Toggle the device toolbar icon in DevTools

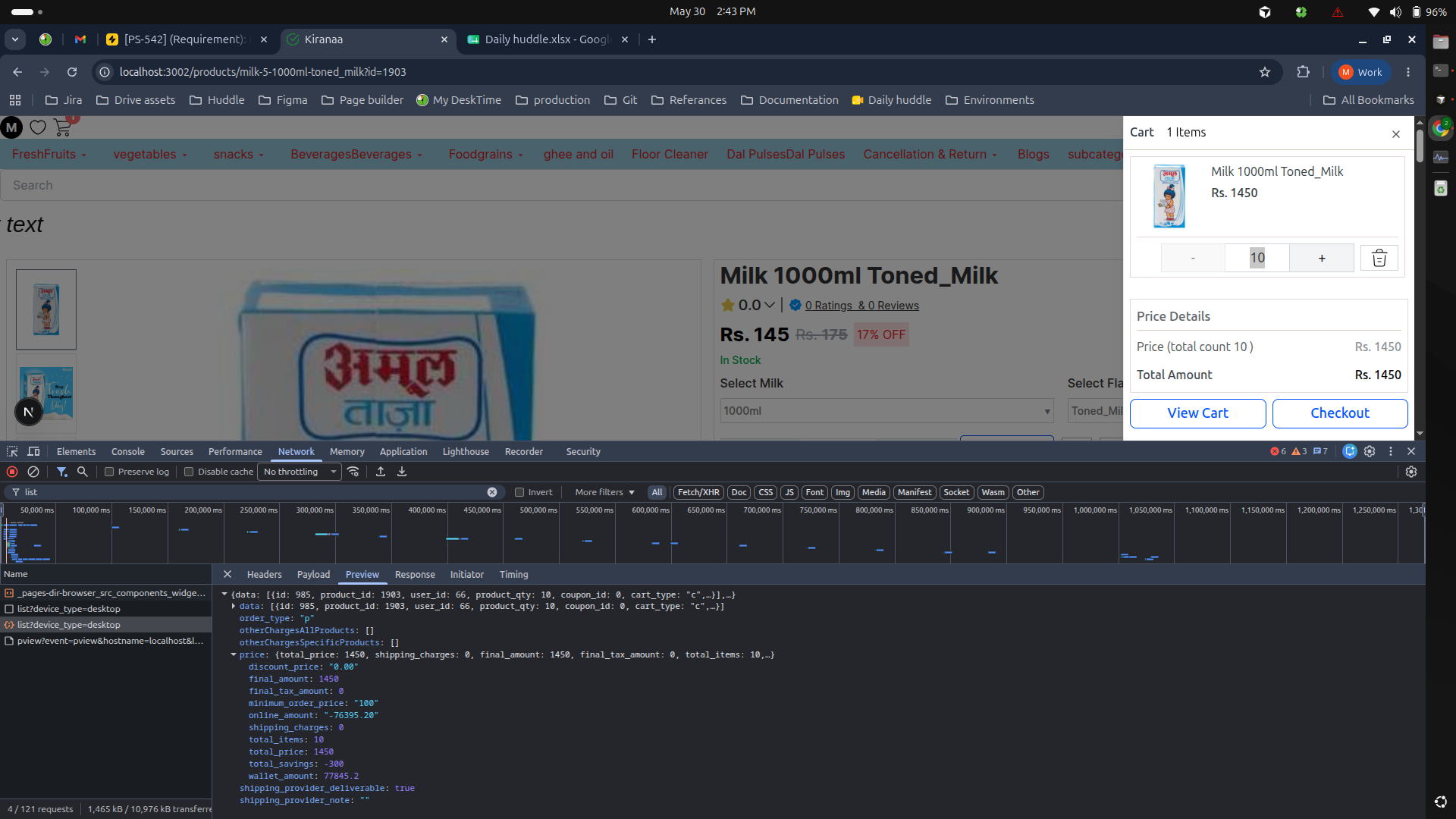click(x=33, y=451)
